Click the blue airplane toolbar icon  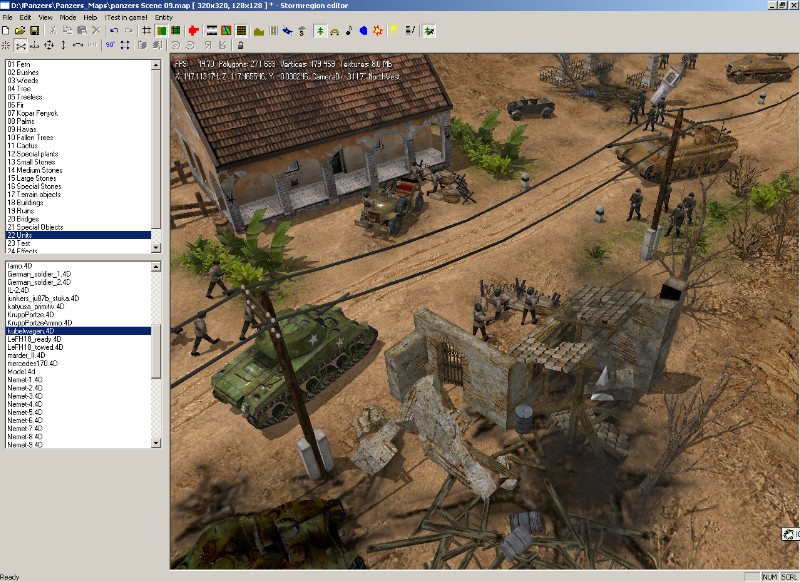click(x=289, y=32)
